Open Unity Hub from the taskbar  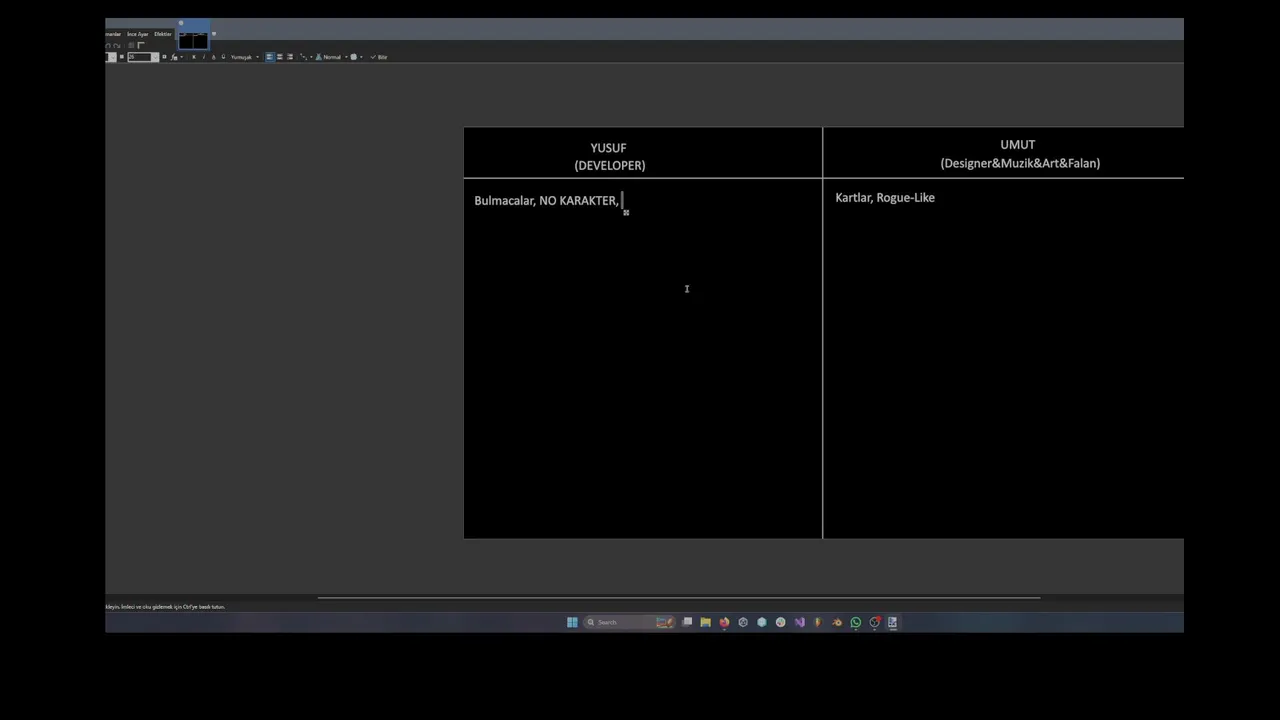tap(743, 622)
